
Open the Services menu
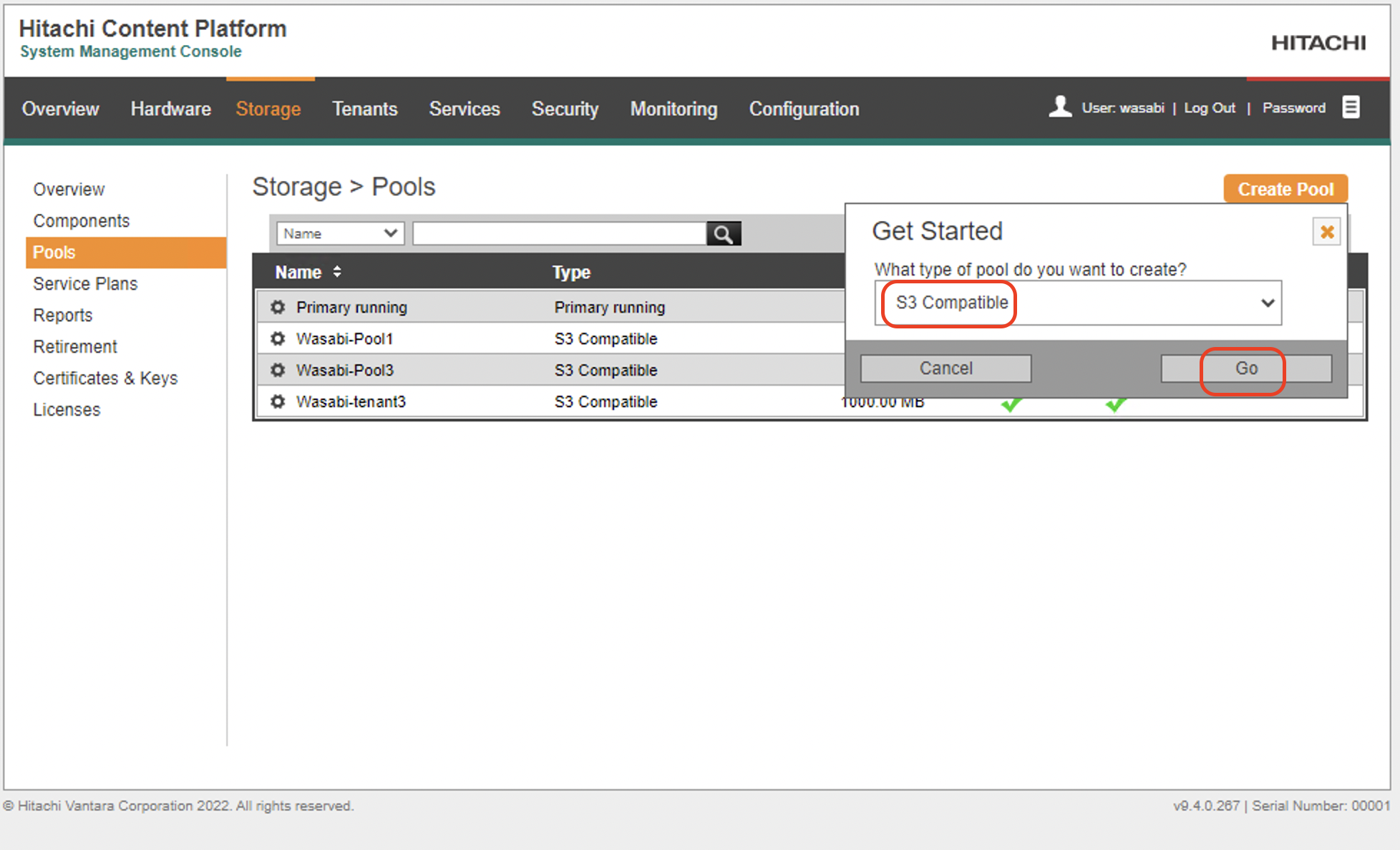click(x=465, y=109)
